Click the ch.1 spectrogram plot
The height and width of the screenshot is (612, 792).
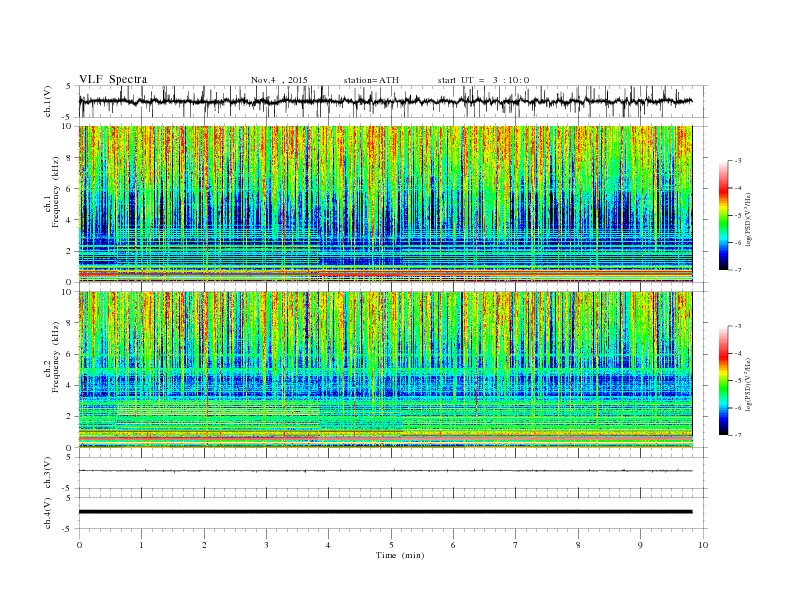pyautogui.click(x=385, y=204)
